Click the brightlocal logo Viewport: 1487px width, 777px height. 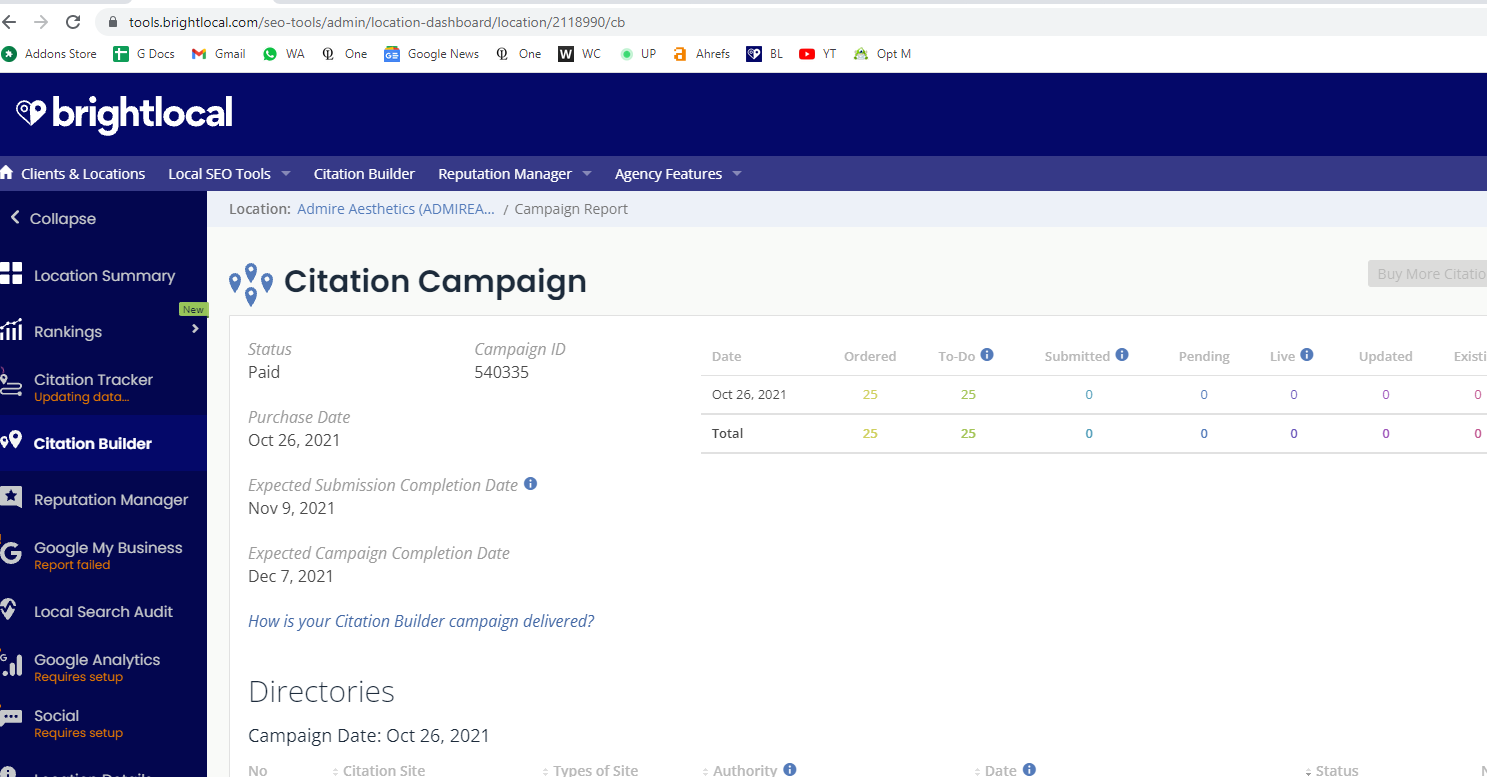click(124, 113)
